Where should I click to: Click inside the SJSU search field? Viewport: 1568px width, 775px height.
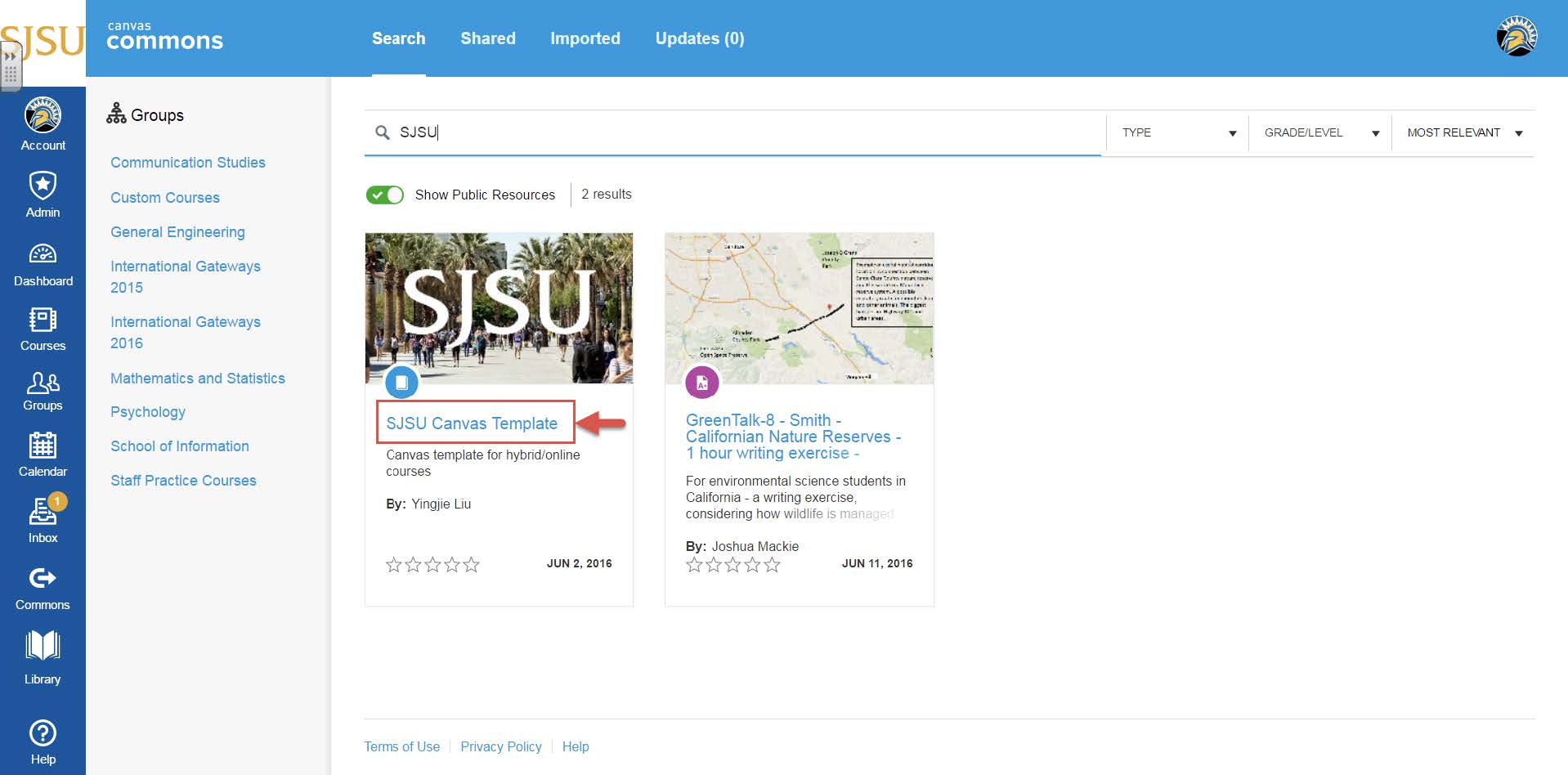[x=572, y=132]
